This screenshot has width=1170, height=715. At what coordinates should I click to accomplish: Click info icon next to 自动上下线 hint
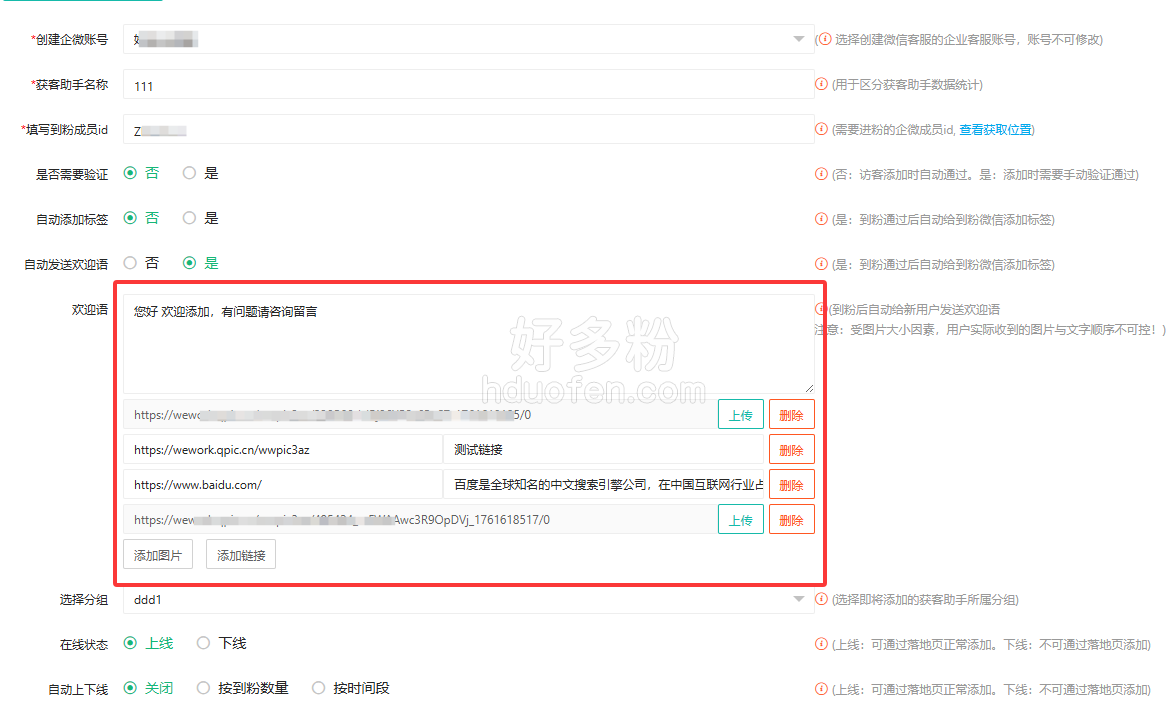coord(822,689)
